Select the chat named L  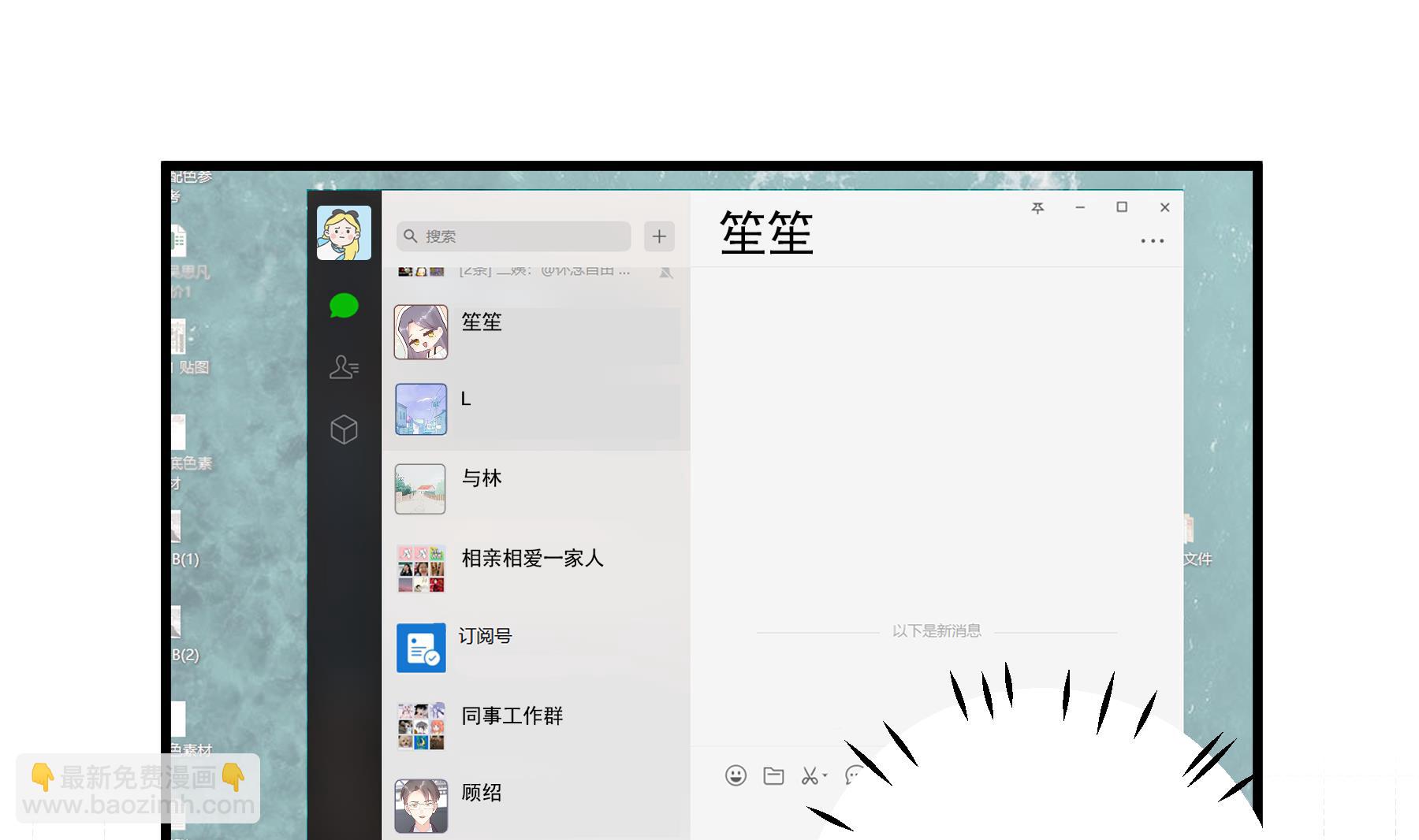pos(536,410)
